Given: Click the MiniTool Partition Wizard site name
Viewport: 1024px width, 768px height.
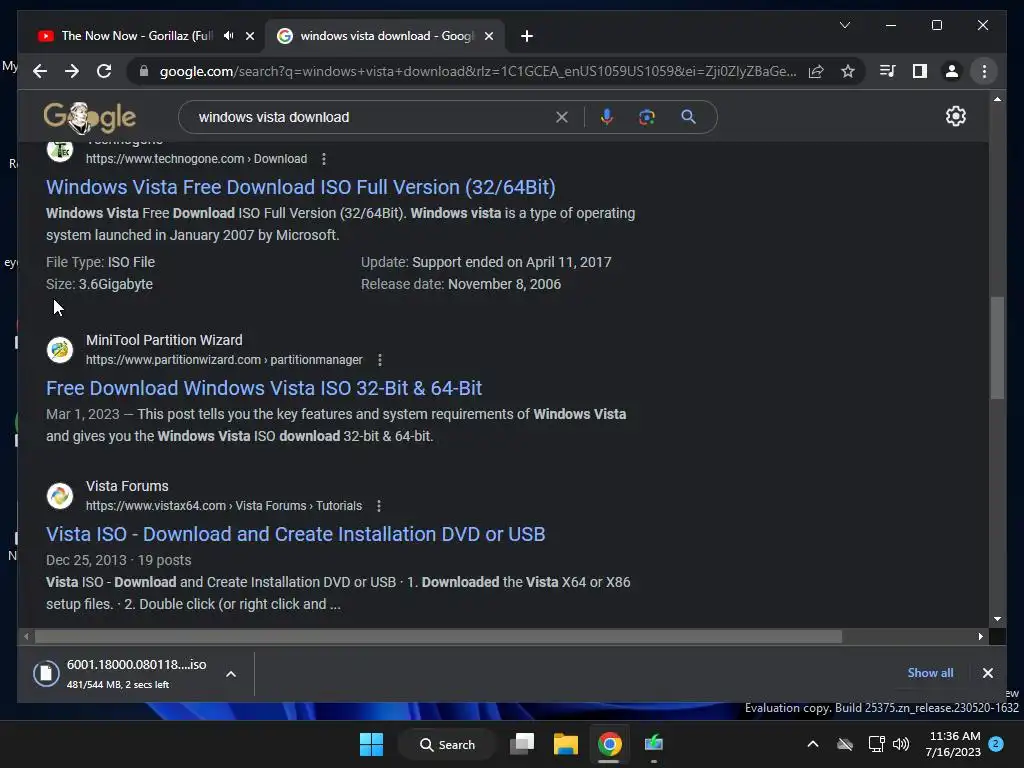Looking at the screenshot, I should coord(164,340).
